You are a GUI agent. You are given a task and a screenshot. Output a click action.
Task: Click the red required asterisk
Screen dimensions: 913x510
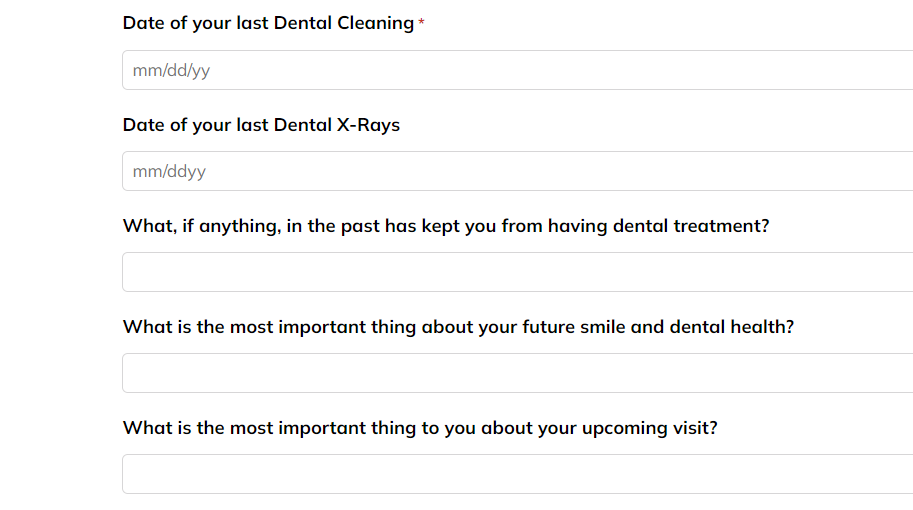click(x=422, y=23)
